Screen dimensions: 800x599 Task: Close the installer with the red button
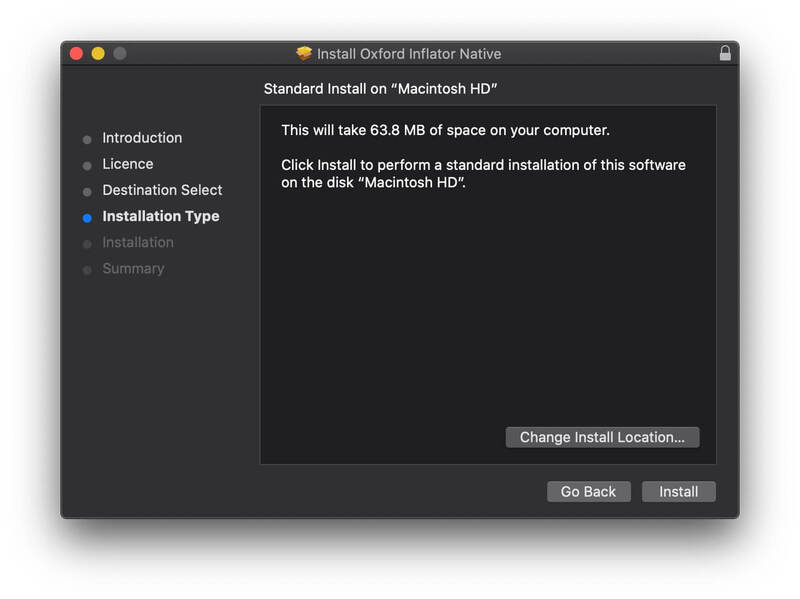pyautogui.click(x=76, y=54)
